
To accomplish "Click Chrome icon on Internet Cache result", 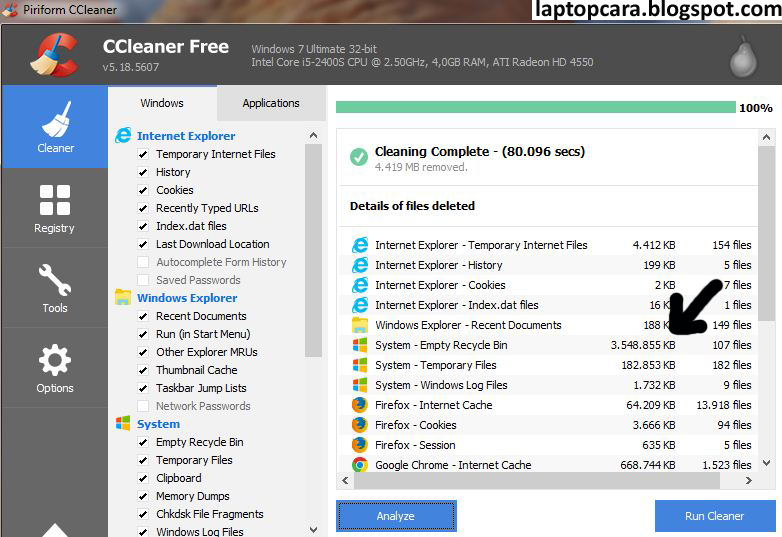I will [360, 465].
